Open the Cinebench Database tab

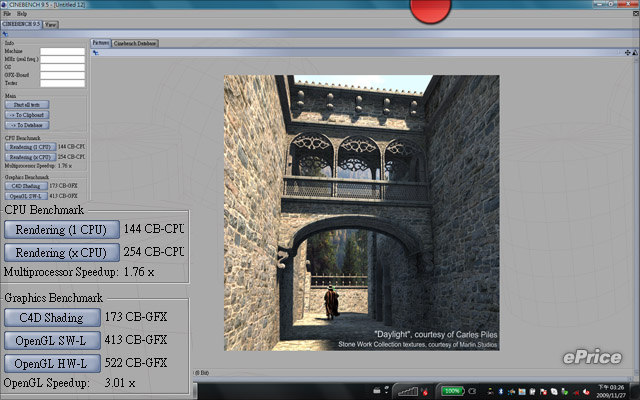pos(135,43)
